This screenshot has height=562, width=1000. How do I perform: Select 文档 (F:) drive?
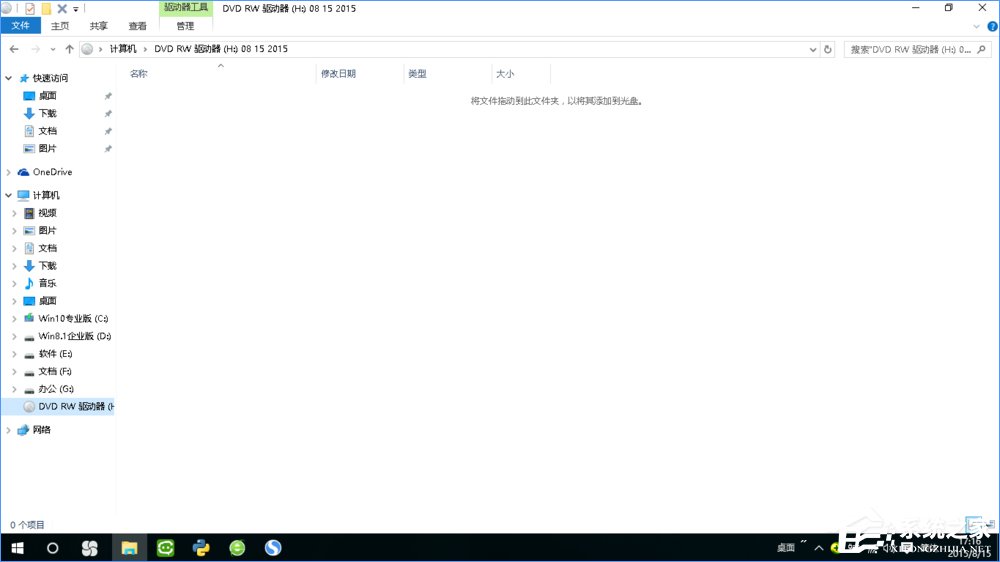point(55,371)
